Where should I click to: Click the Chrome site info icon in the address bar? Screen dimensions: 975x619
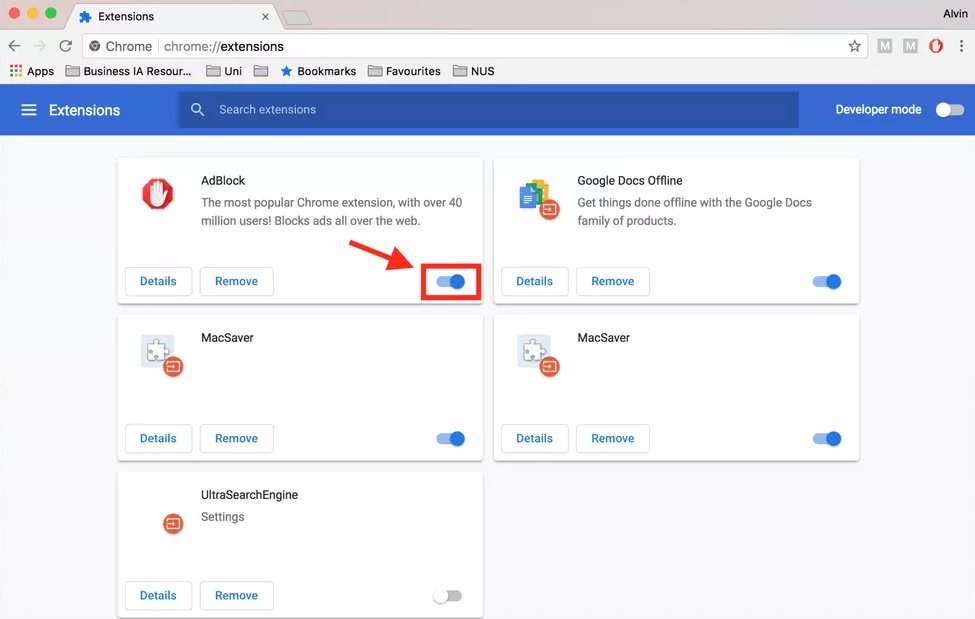tap(95, 46)
